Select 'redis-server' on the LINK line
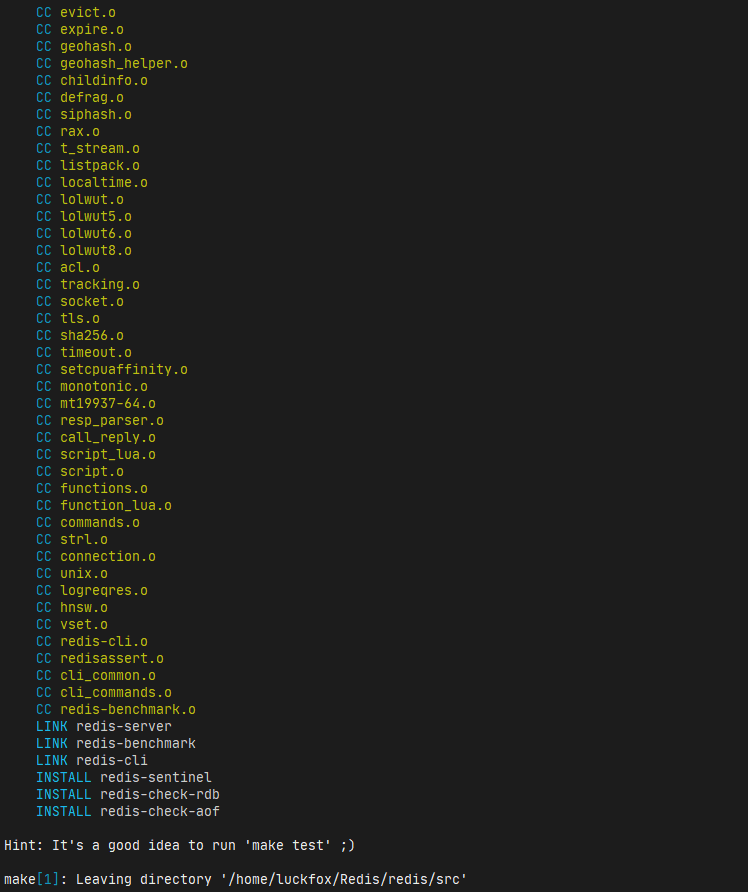Image resolution: width=748 pixels, height=892 pixels. pos(123,727)
